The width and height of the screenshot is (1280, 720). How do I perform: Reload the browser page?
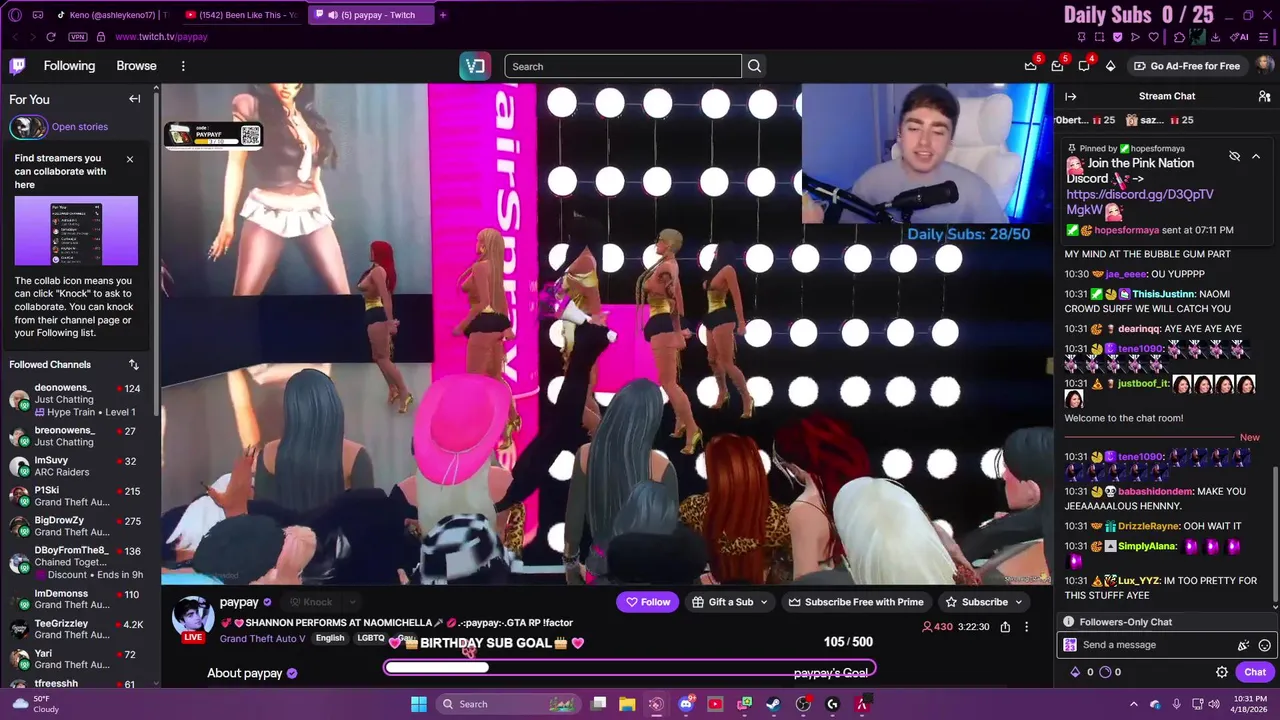coord(51,37)
